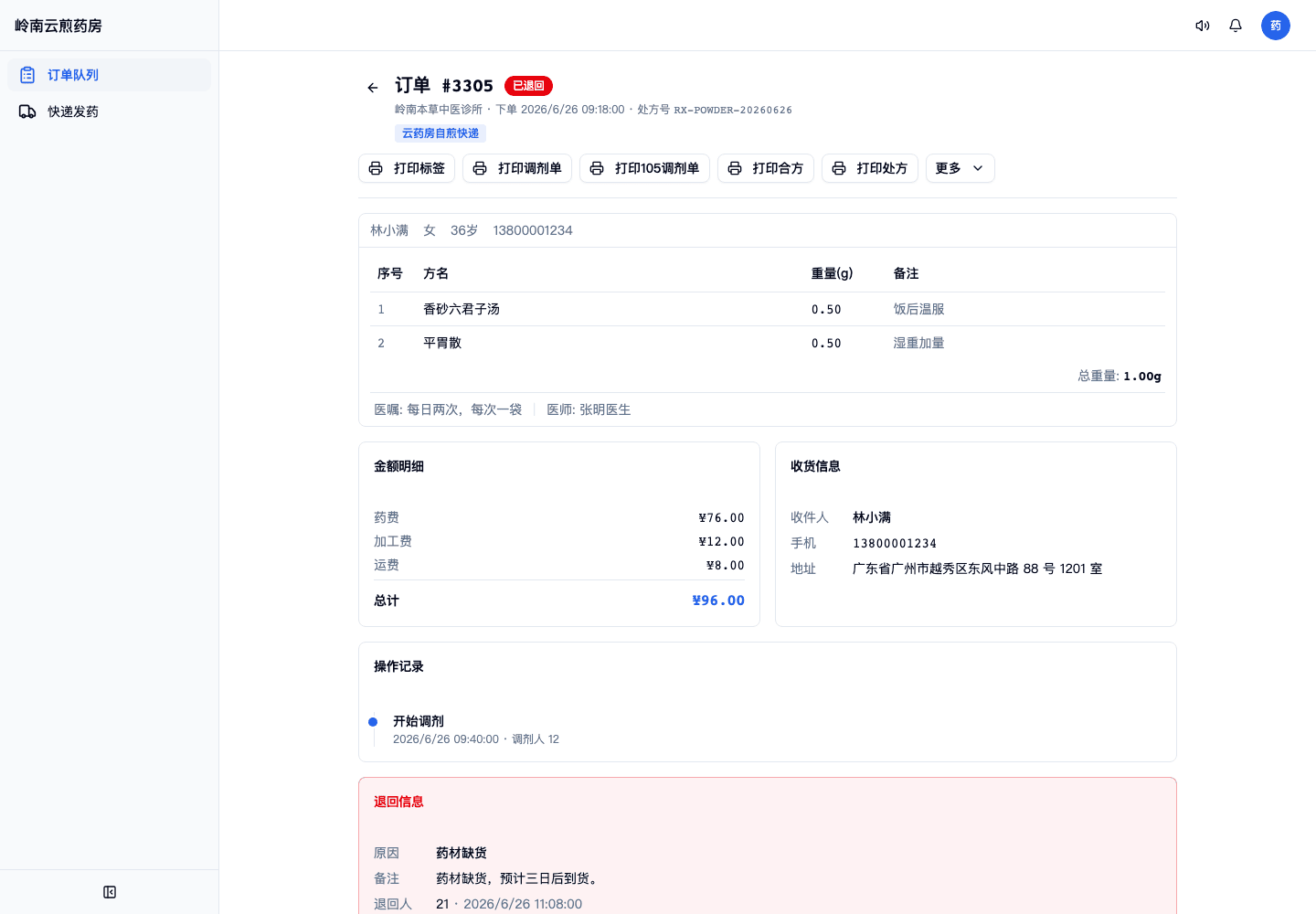Click the 运费 ¥8.00 amount
1316x914 pixels.
coord(726,565)
